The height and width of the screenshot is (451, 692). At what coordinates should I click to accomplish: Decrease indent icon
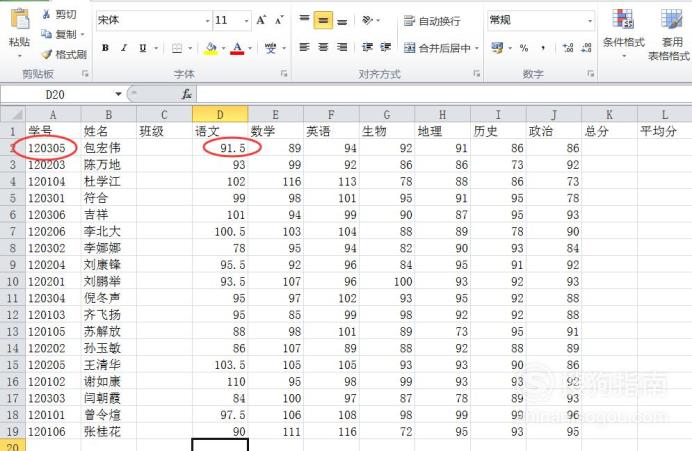367,47
